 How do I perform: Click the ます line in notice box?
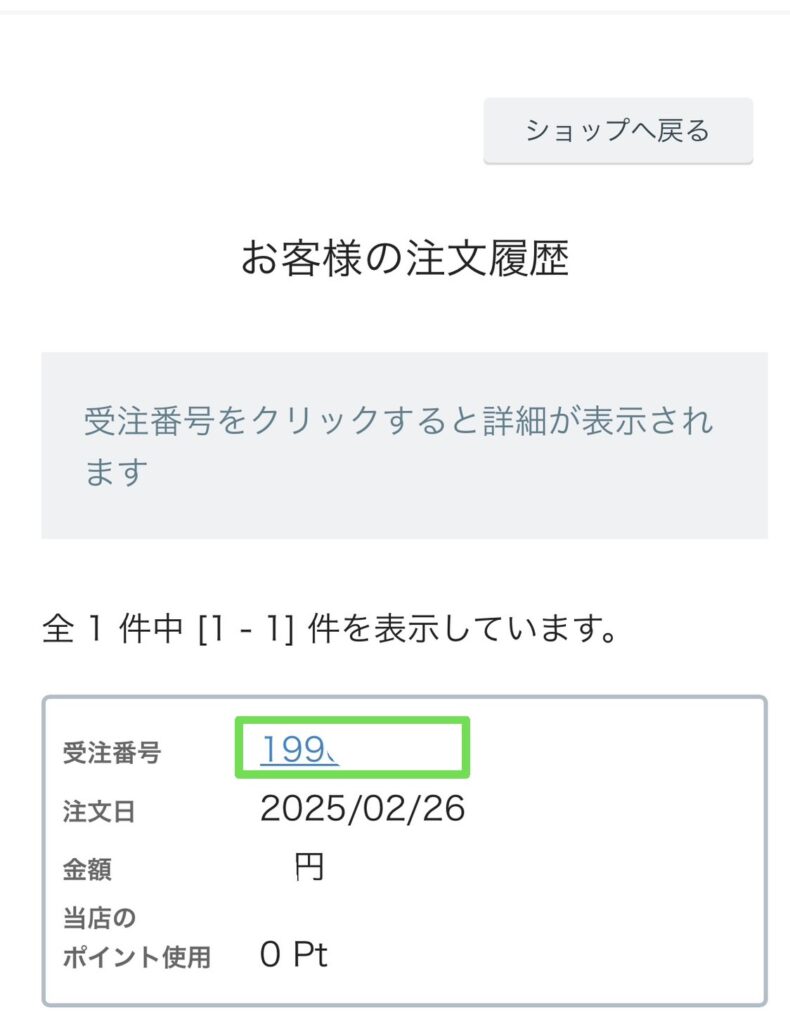(x=116, y=471)
